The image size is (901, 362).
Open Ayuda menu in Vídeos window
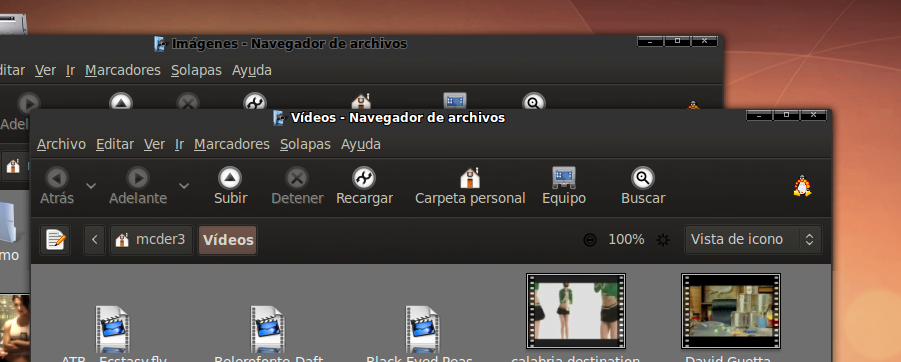361,144
